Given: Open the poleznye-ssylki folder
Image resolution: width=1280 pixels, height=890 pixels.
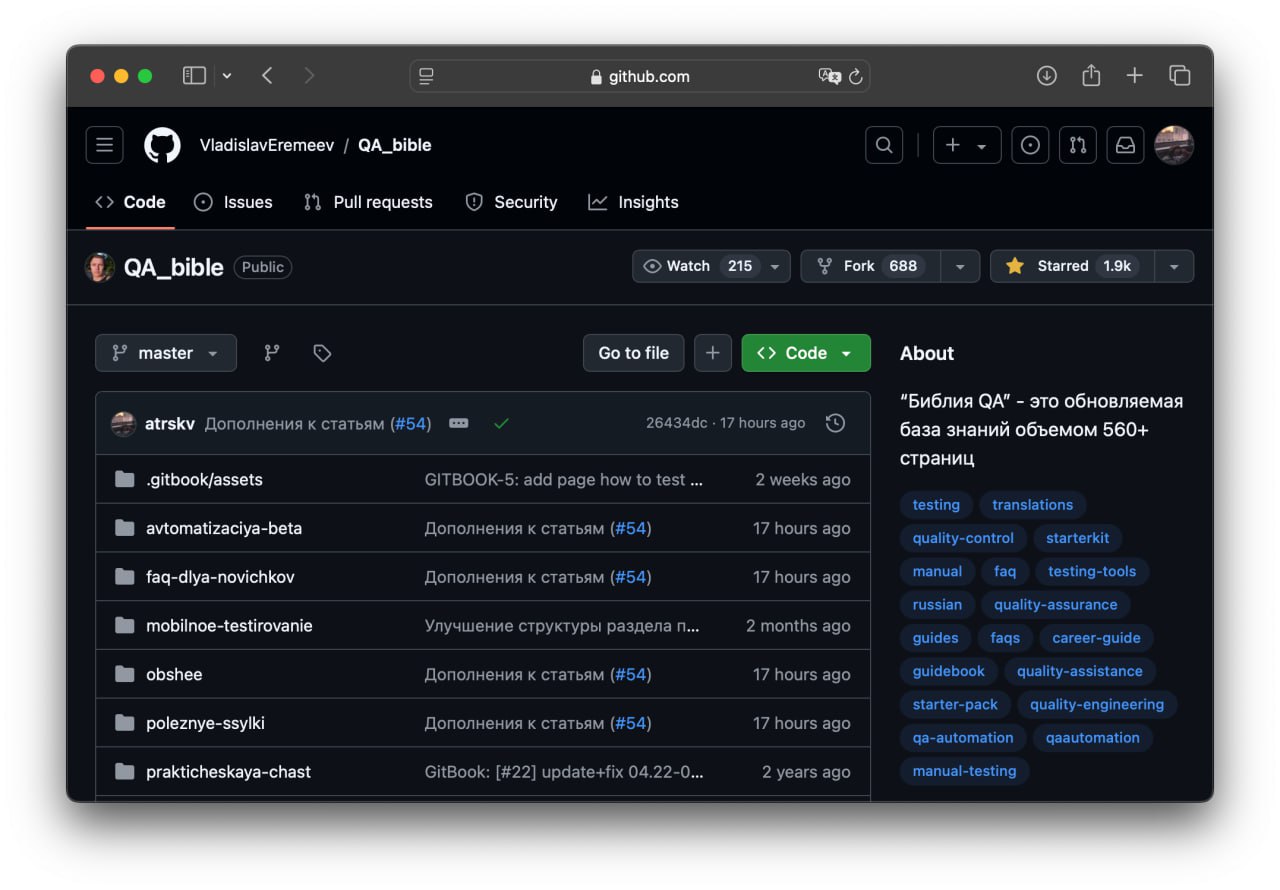Looking at the screenshot, I should [x=205, y=723].
